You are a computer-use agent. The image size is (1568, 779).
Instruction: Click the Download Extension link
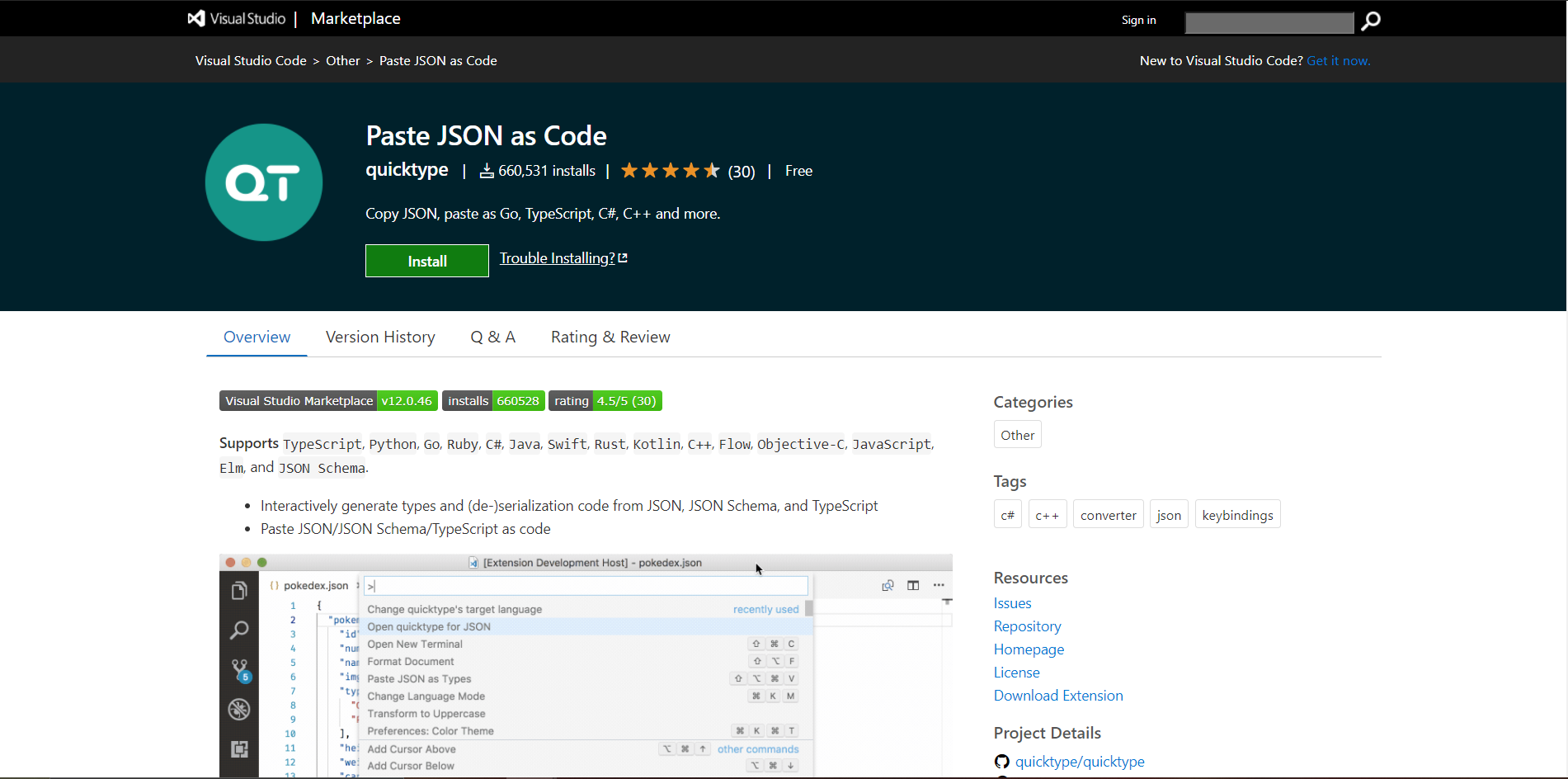coord(1058,696)
